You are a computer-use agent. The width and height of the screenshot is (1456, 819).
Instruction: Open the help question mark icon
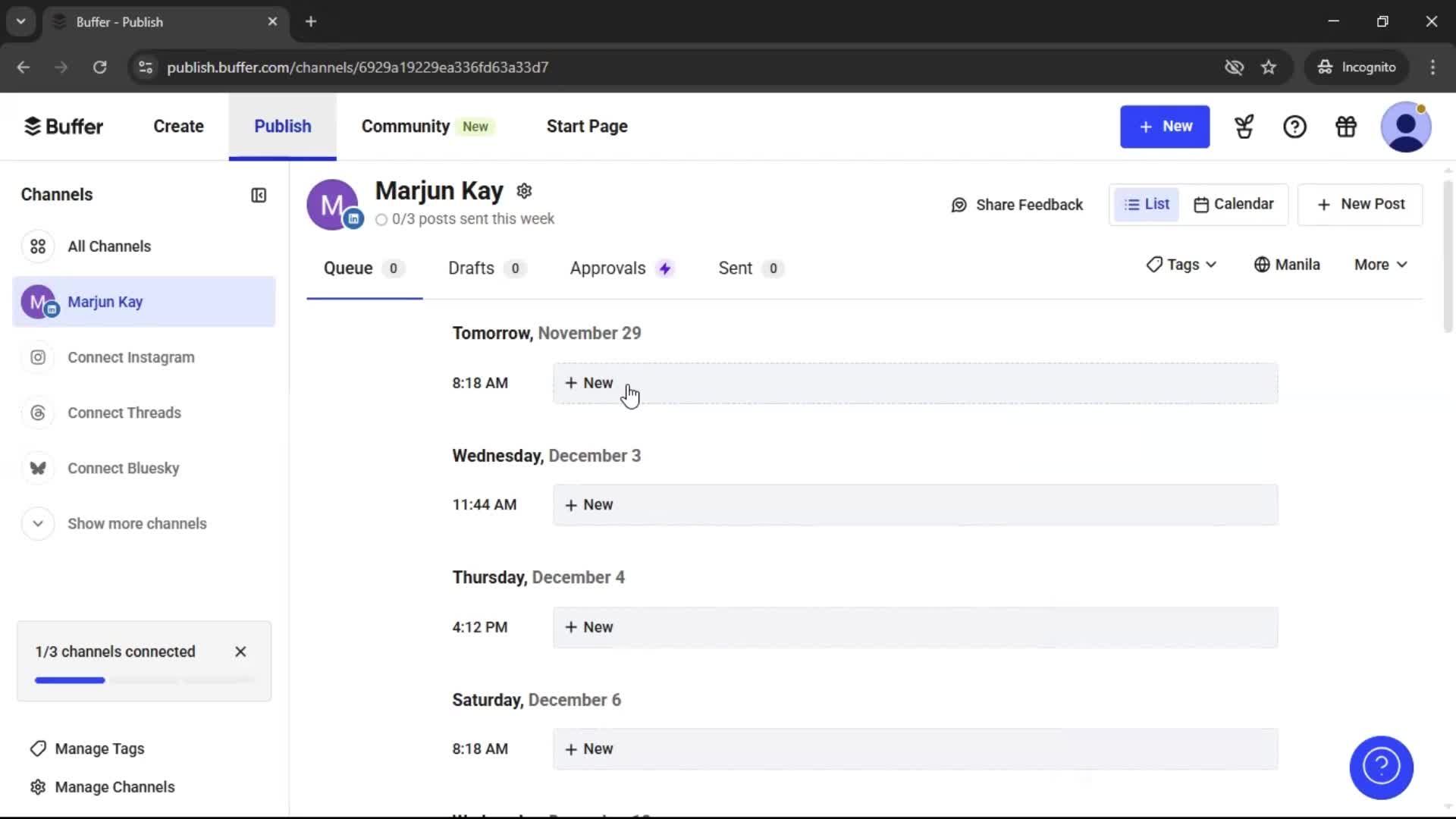1294,127
